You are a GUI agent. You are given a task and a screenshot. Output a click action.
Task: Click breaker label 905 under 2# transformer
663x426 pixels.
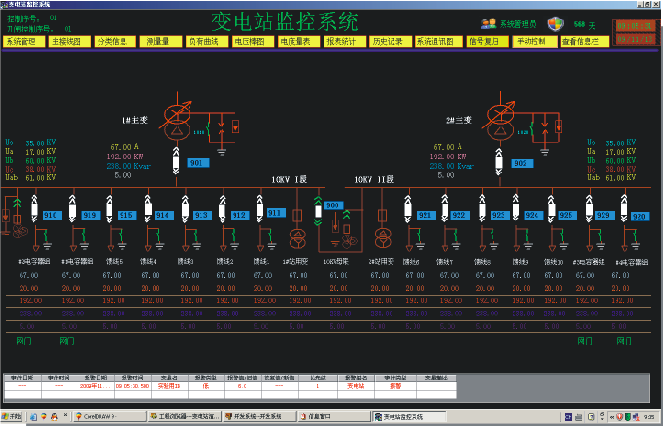tap(519, 162)
